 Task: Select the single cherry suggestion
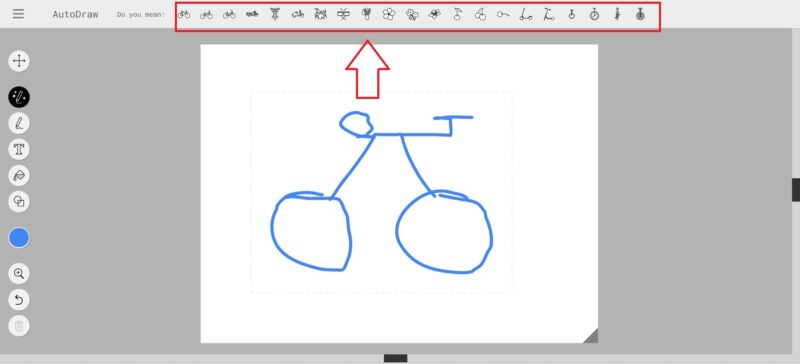457,15
